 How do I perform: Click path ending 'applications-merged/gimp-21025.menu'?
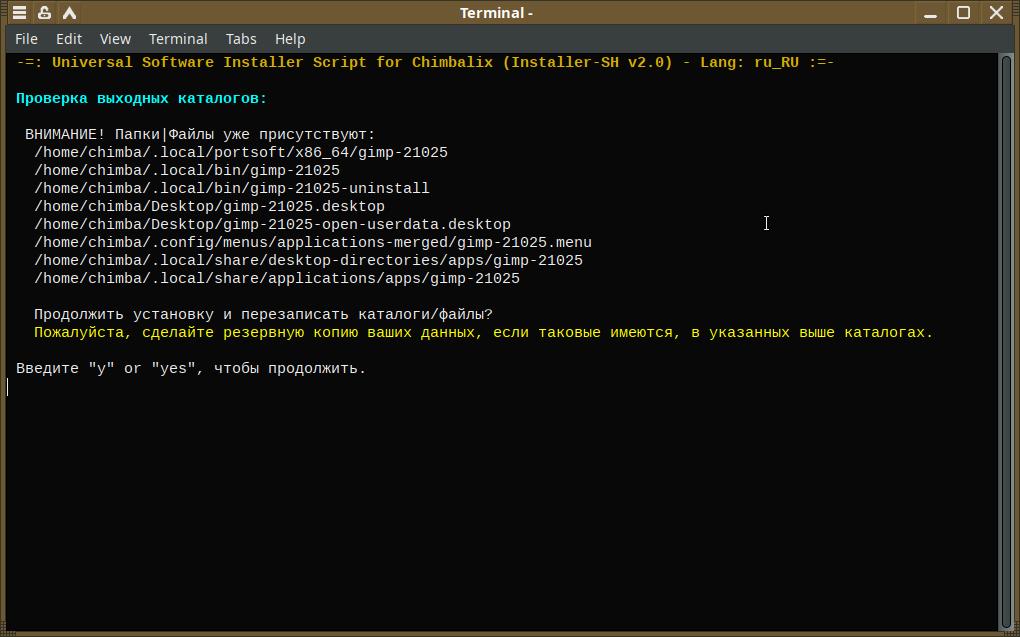pos(313,243)
